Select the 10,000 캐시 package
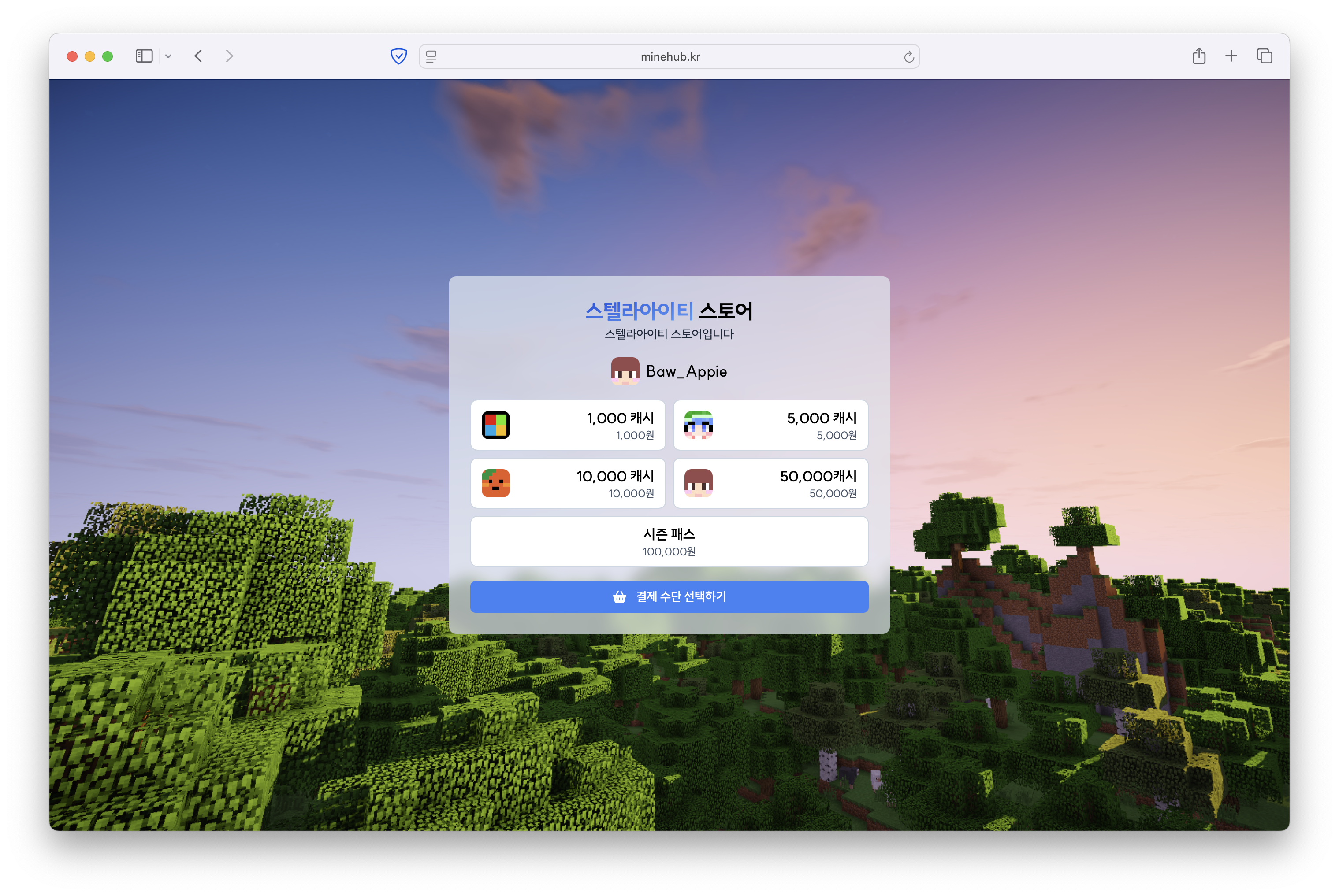1339x896 pixels. tap(568, 483)
